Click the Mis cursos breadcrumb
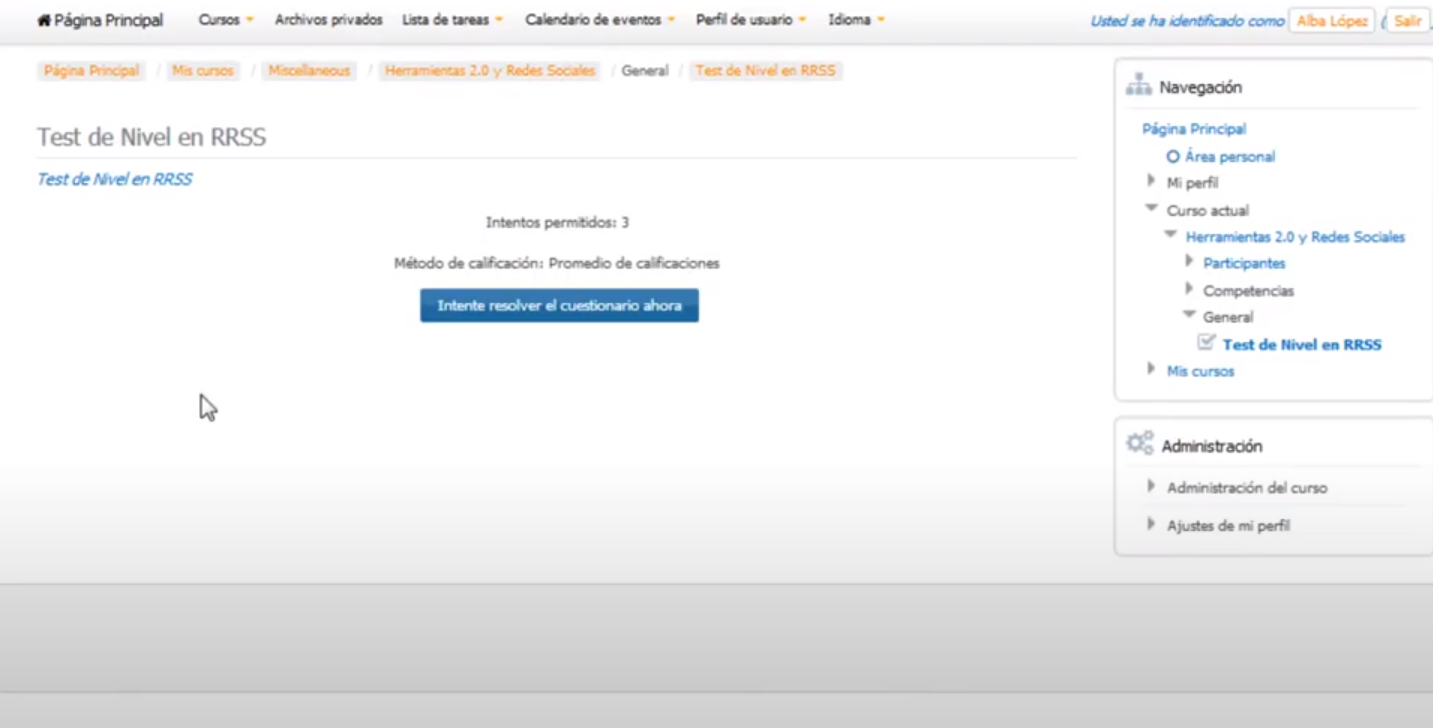Viewport: 1433px width, 728px height. pos(202,71)
